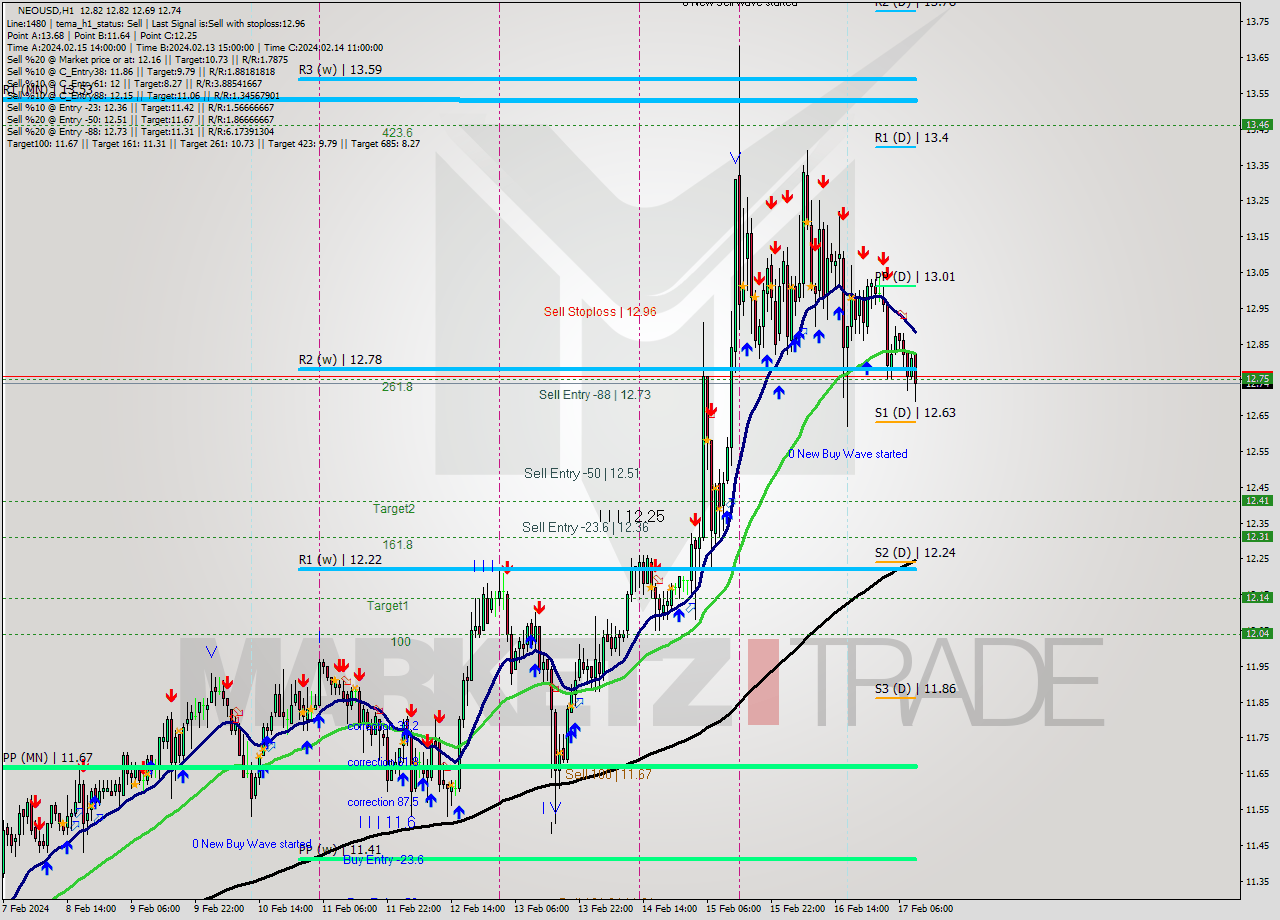
Task: Click the green 'Target1' chart label
Action: [387, 605]
